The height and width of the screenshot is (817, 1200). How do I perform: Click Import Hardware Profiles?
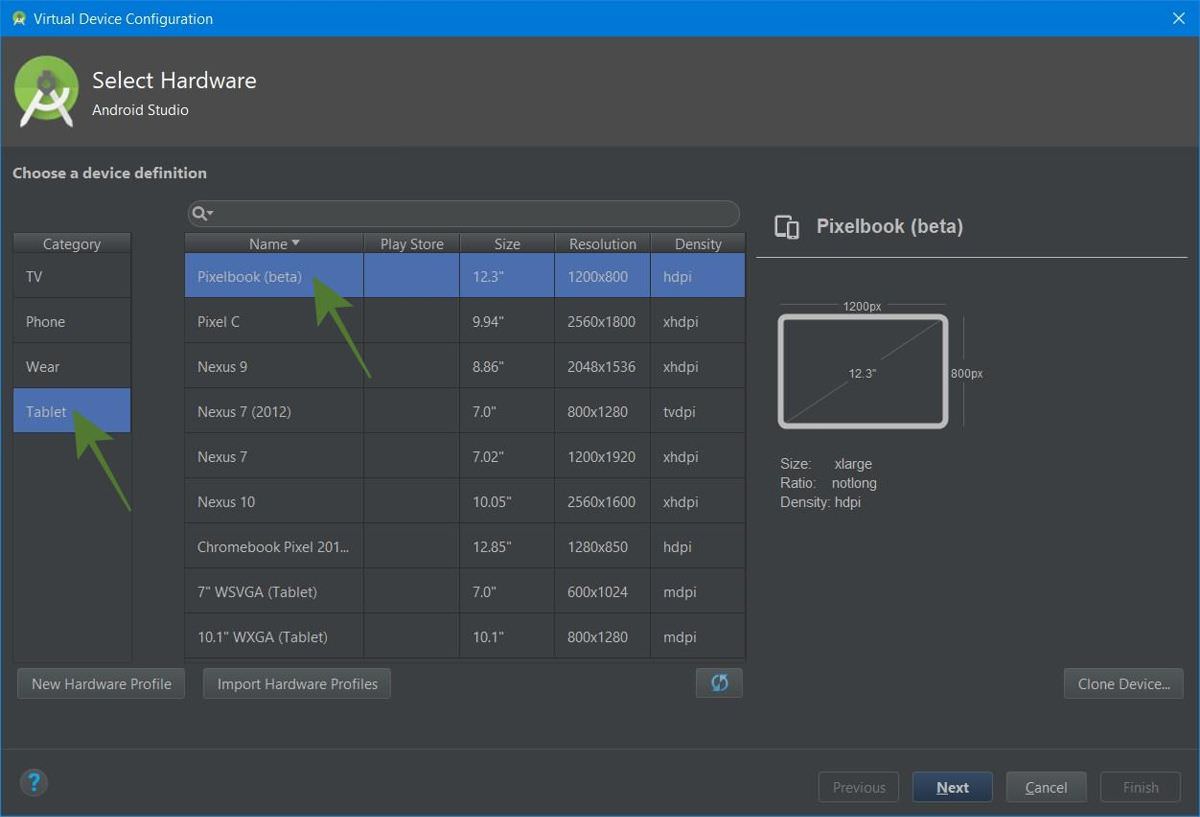tap(296, 683)
